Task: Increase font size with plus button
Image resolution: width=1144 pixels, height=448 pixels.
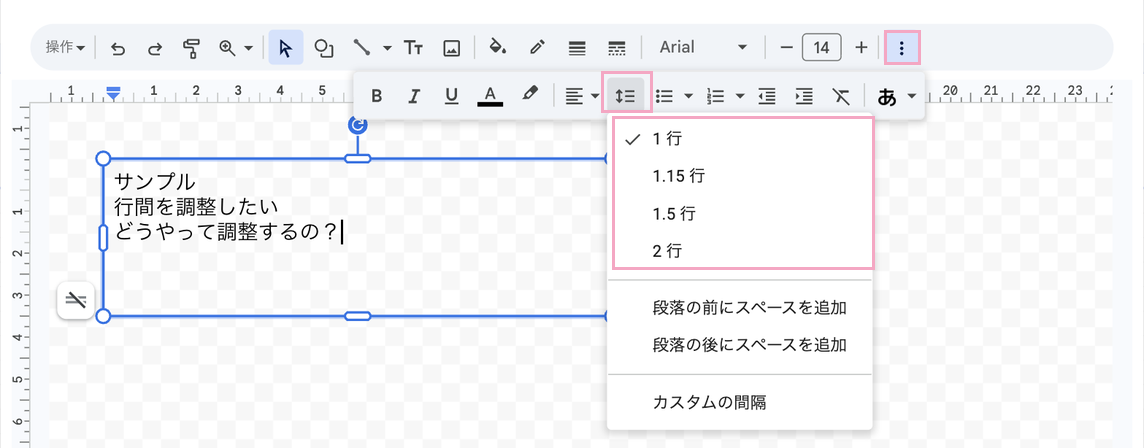Action: point(861,47)
